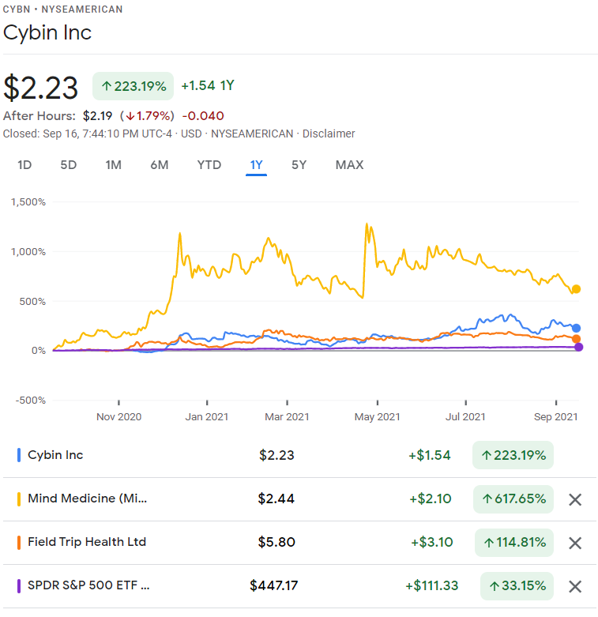Click the Jul 2021 axis label
This screenshot has height=617, width=598.
[465, 417]
